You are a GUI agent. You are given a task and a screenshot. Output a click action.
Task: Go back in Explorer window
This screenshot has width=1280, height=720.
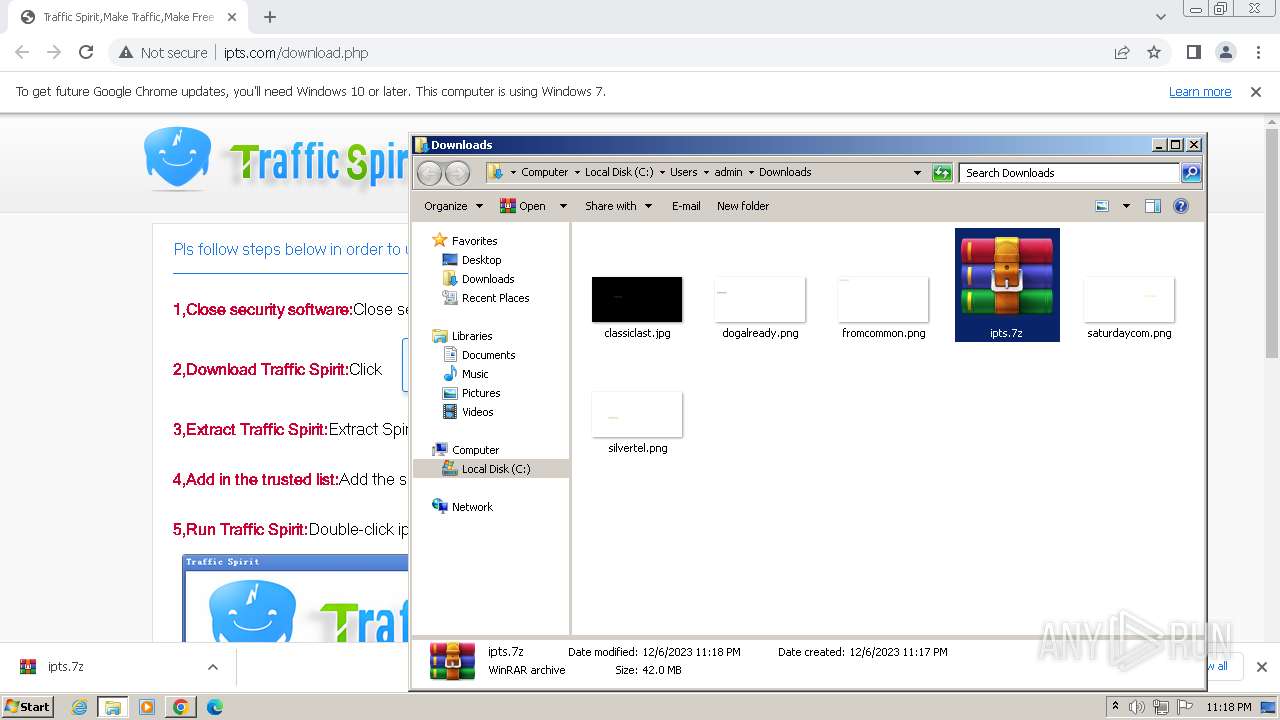coord(429,173)
